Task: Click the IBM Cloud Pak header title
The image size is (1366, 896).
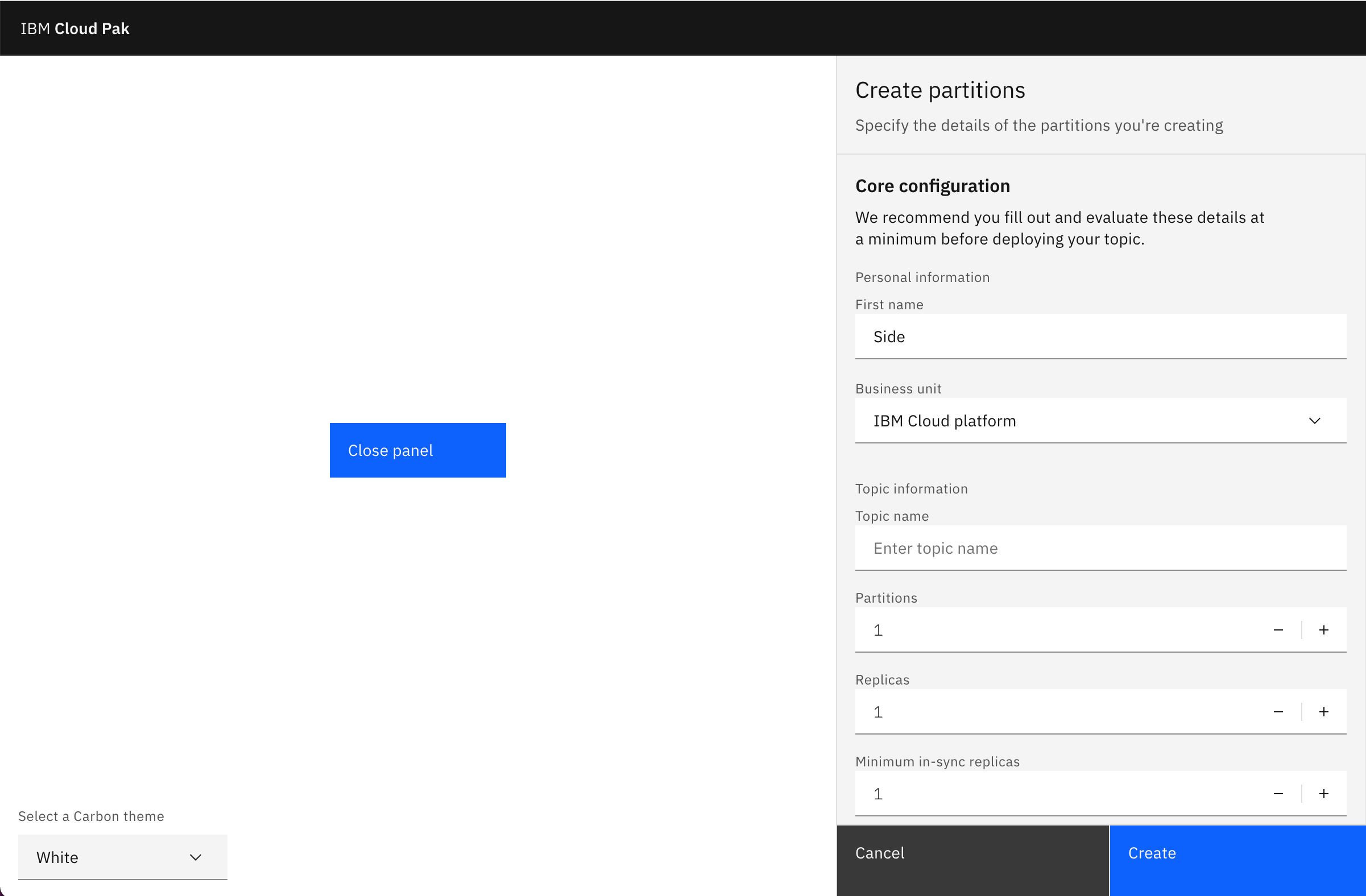Action: (x=74, y=27)
